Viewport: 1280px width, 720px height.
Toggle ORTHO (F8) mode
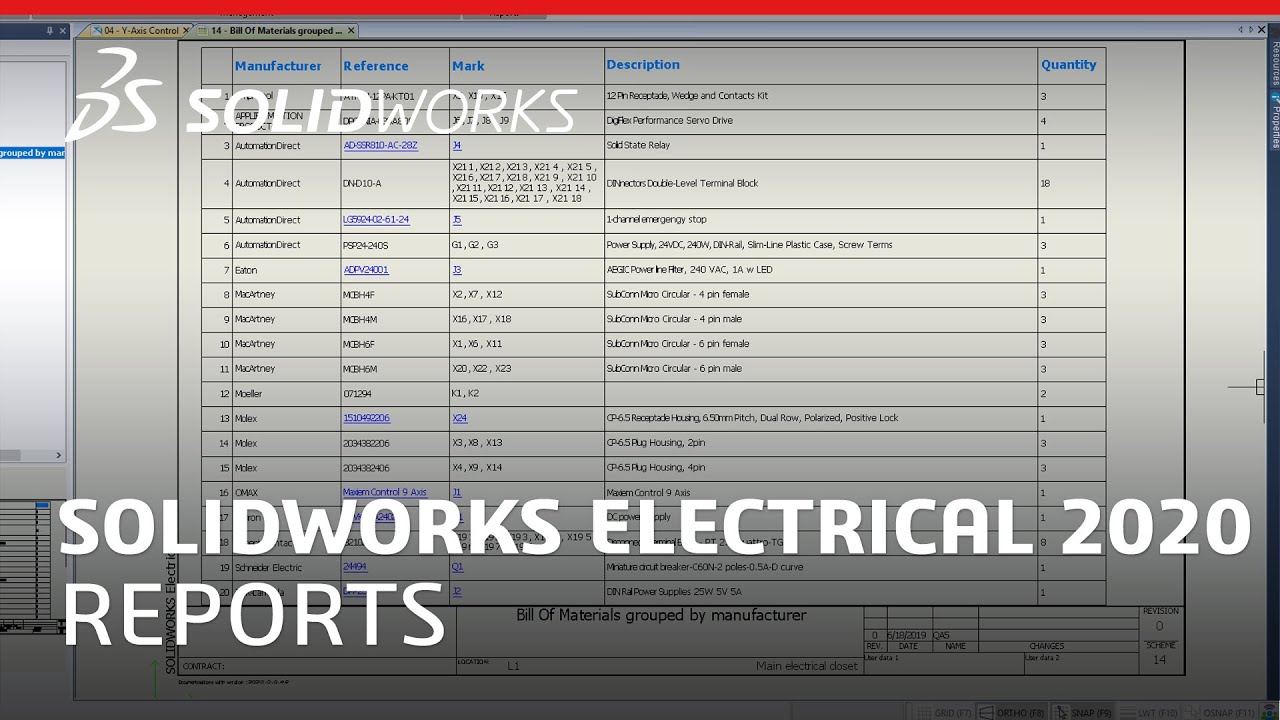(x=1010, y=713)
